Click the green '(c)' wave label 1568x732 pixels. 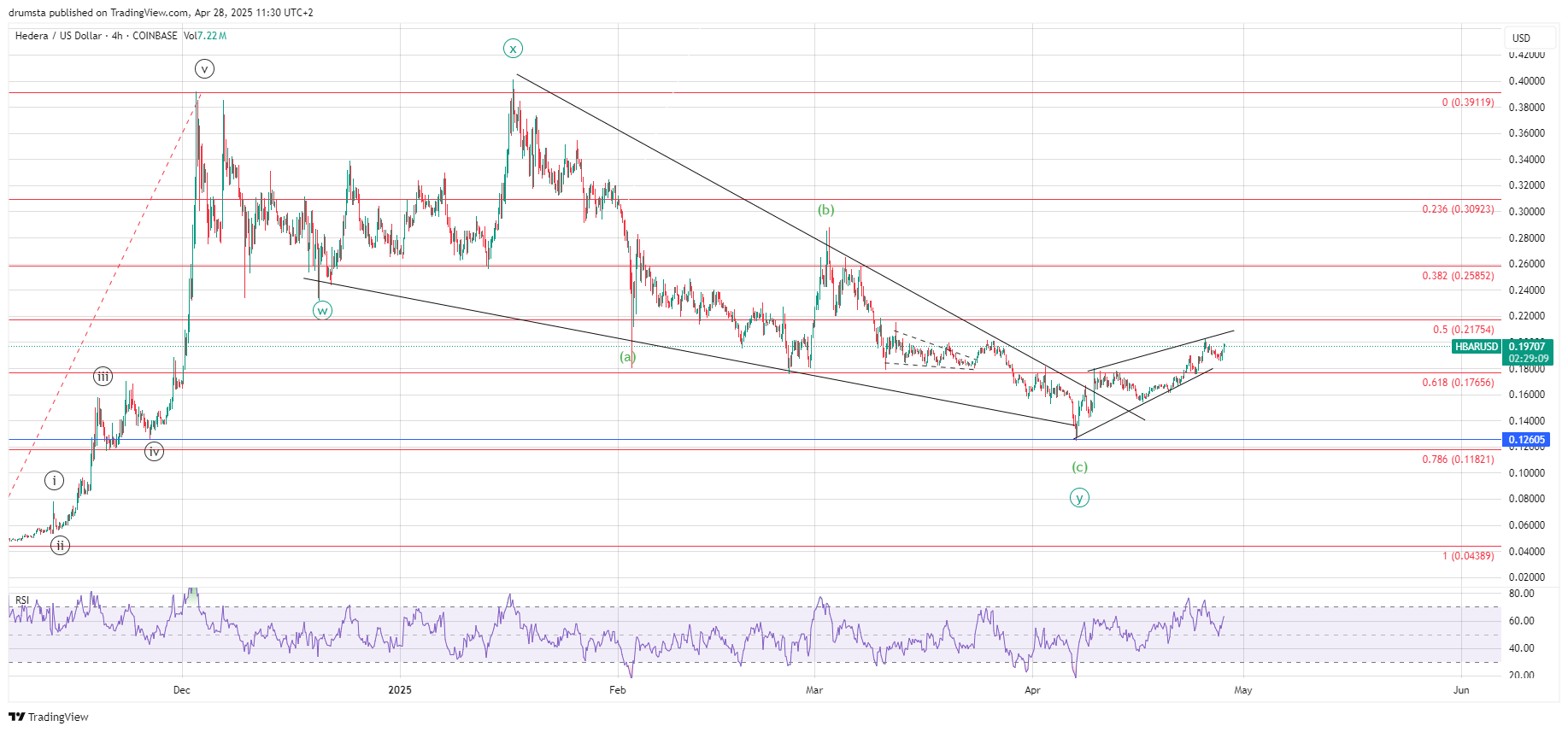(x=1080, y=467)
